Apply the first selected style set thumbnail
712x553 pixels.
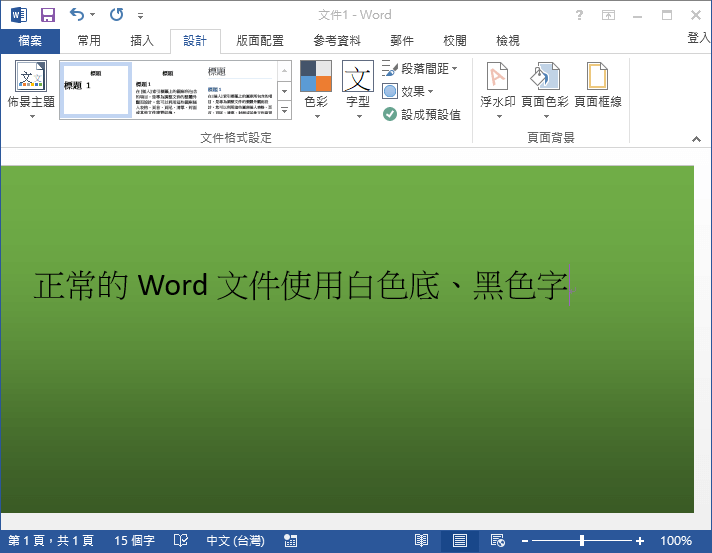[x=96, y=90]
